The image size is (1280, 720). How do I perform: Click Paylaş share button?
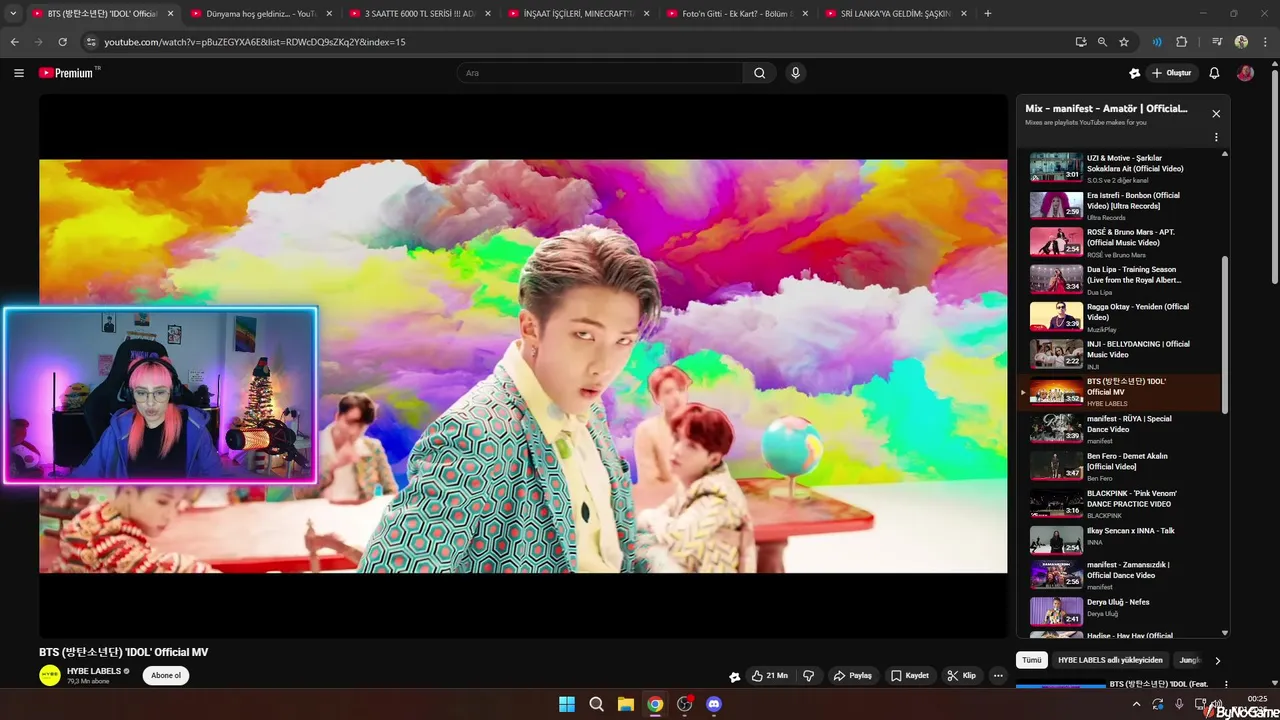[853, 676]
